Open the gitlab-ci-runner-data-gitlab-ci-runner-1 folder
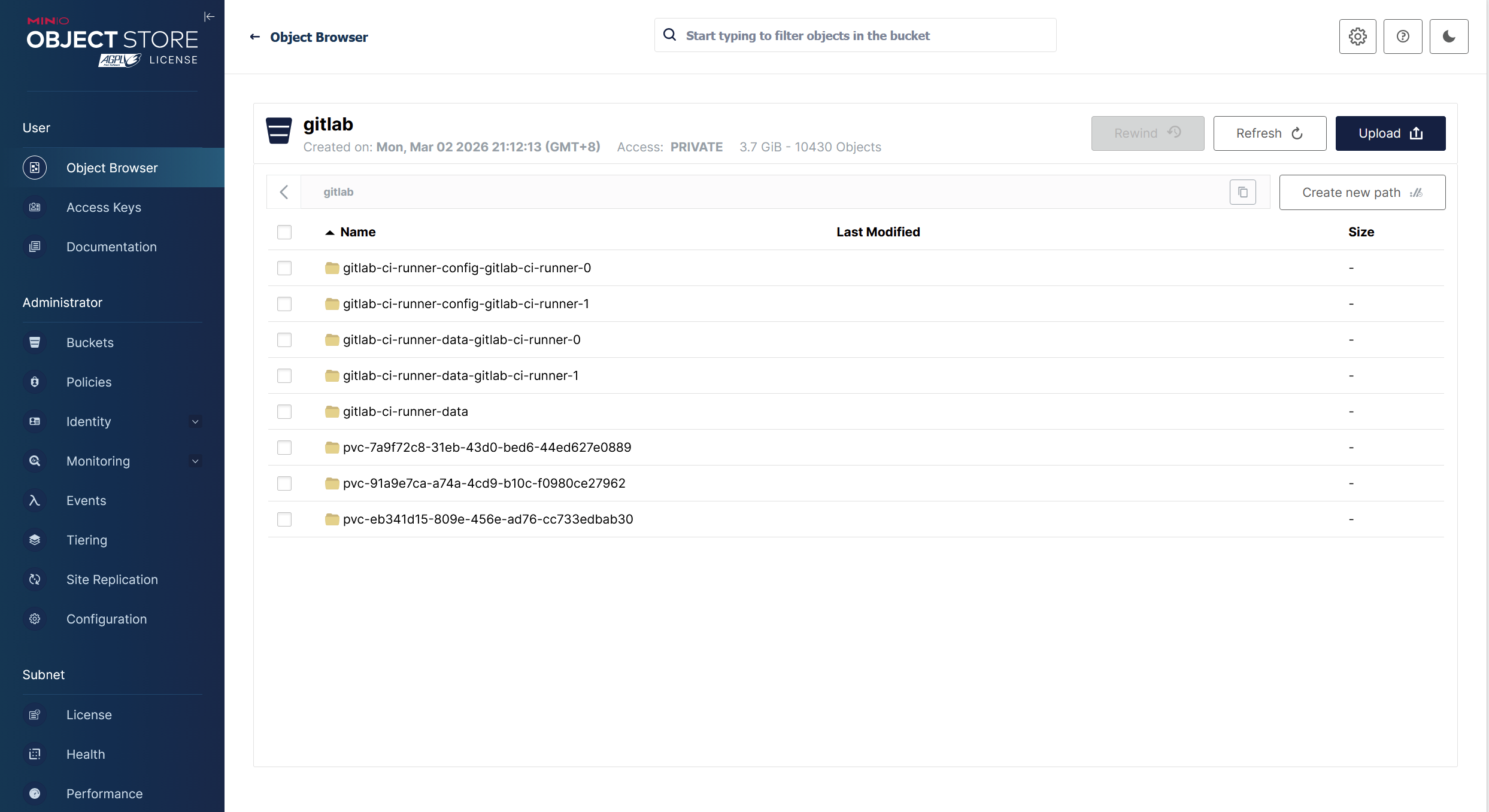Screen dimensions: 1489x812 (x=460, y=376)
